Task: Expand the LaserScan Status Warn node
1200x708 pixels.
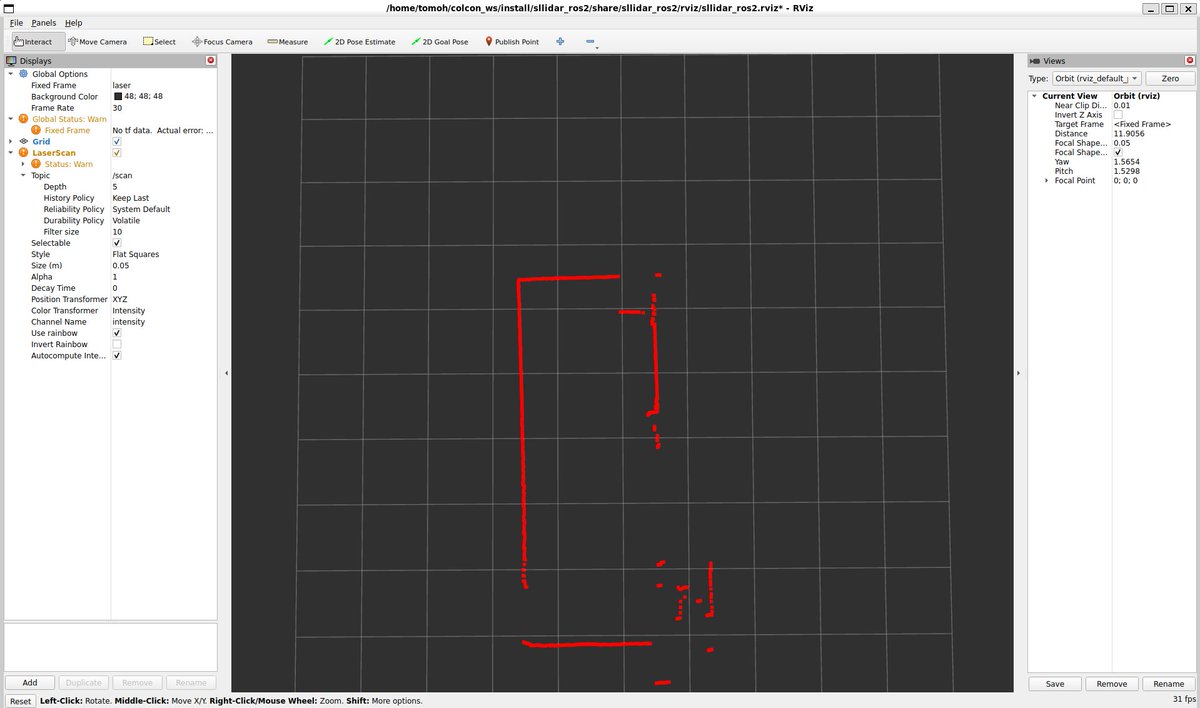Action: click(x=23, y=164)
